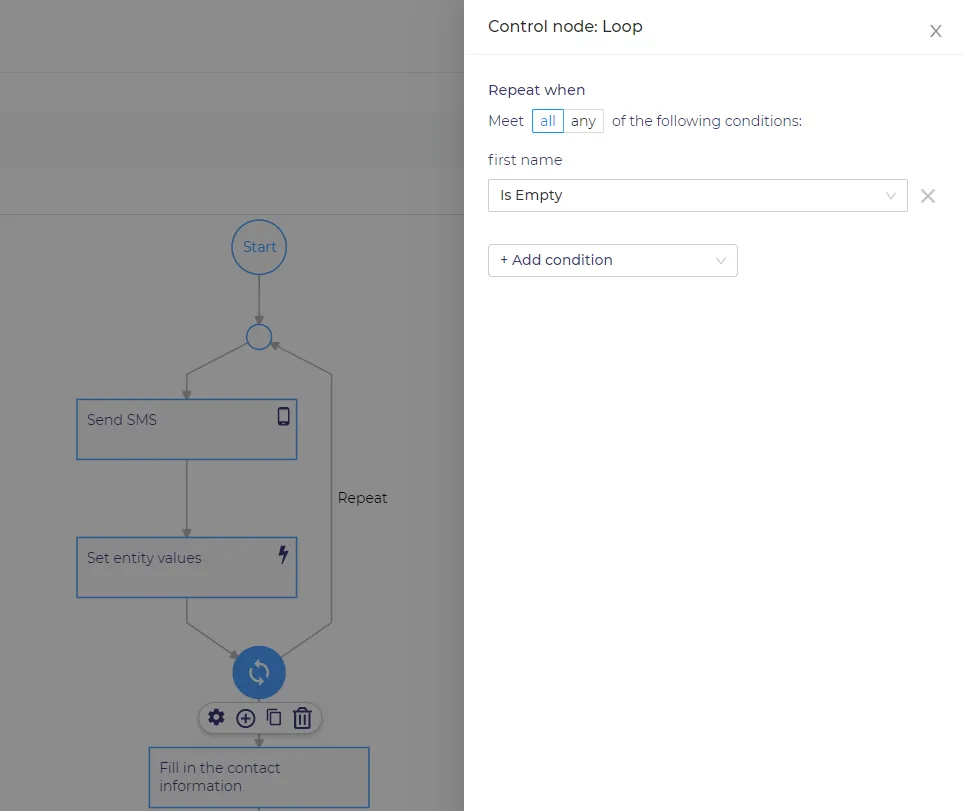Open settings gear for the loop node
963x811 pixels.
pyautogui.click(x=216, y=717)
